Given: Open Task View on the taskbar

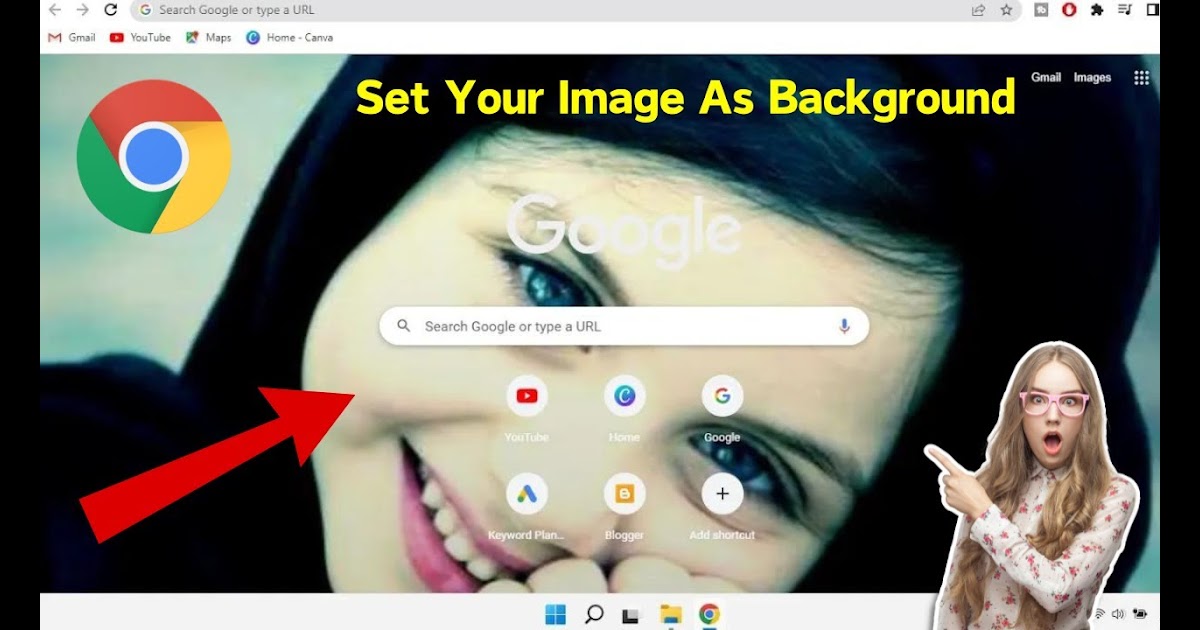Looking at the screenshot, I should pos(631,615).
